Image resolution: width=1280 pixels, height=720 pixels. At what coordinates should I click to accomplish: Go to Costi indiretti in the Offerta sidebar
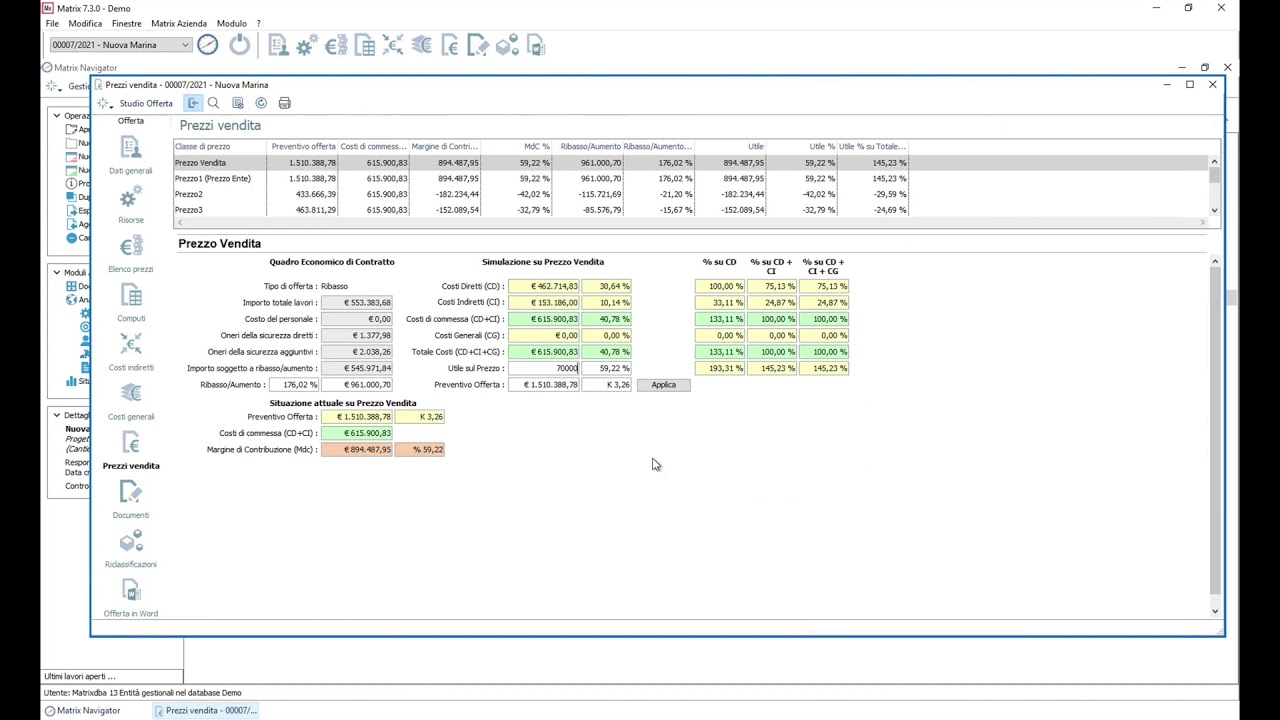(x=131, y=351)
